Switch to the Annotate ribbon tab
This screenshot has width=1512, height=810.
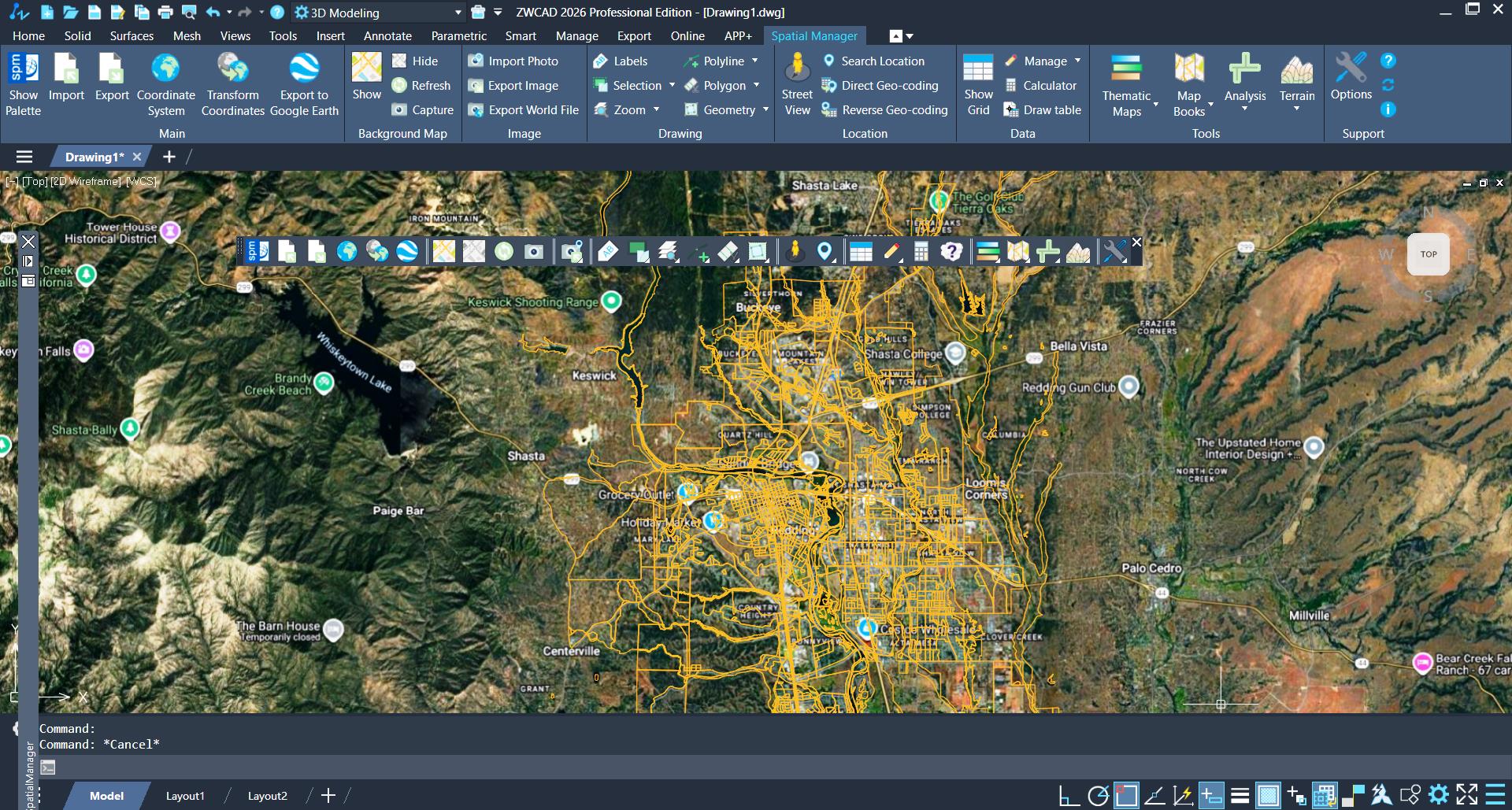[x=387, y=36]
